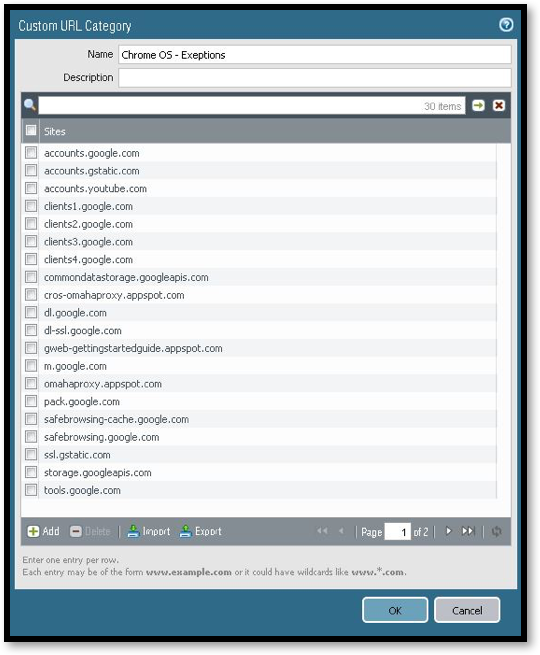Check accounts.google.com checkbox
This screenshot has width=540, height=655.
click(x=31, y=152)
